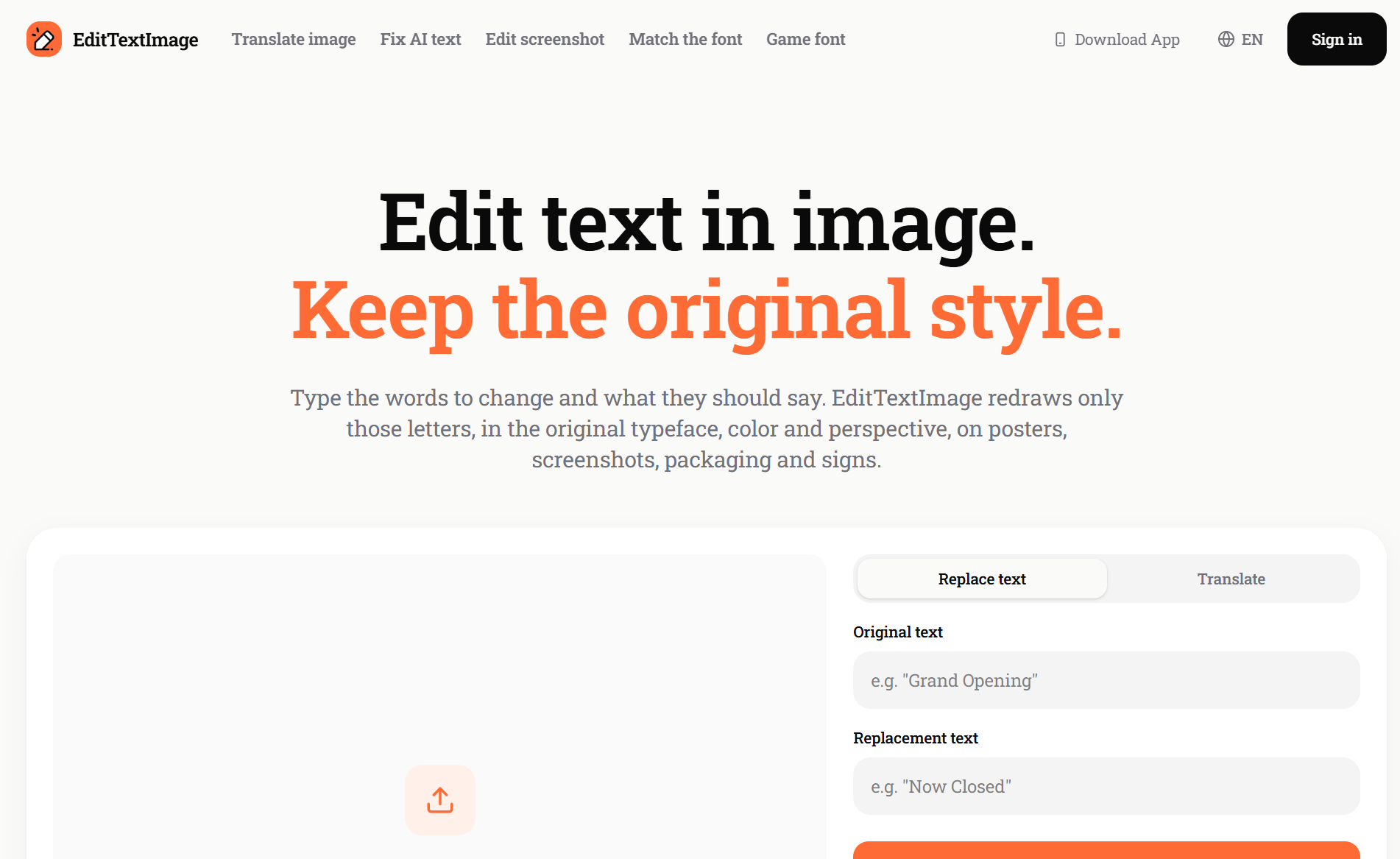The height and width of the screenshot is (859, 1400).
Task: Click the Sign in button
Action: coord(1337,39)
